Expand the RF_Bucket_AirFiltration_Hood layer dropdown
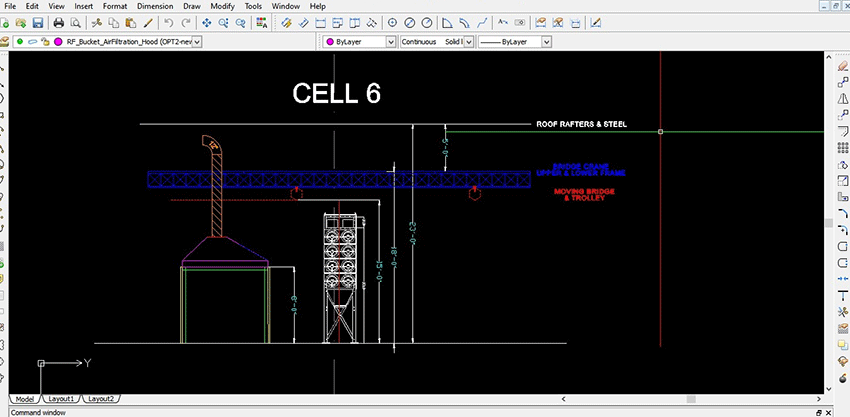This screenshot has height=417, width=850. coord(198,42)
